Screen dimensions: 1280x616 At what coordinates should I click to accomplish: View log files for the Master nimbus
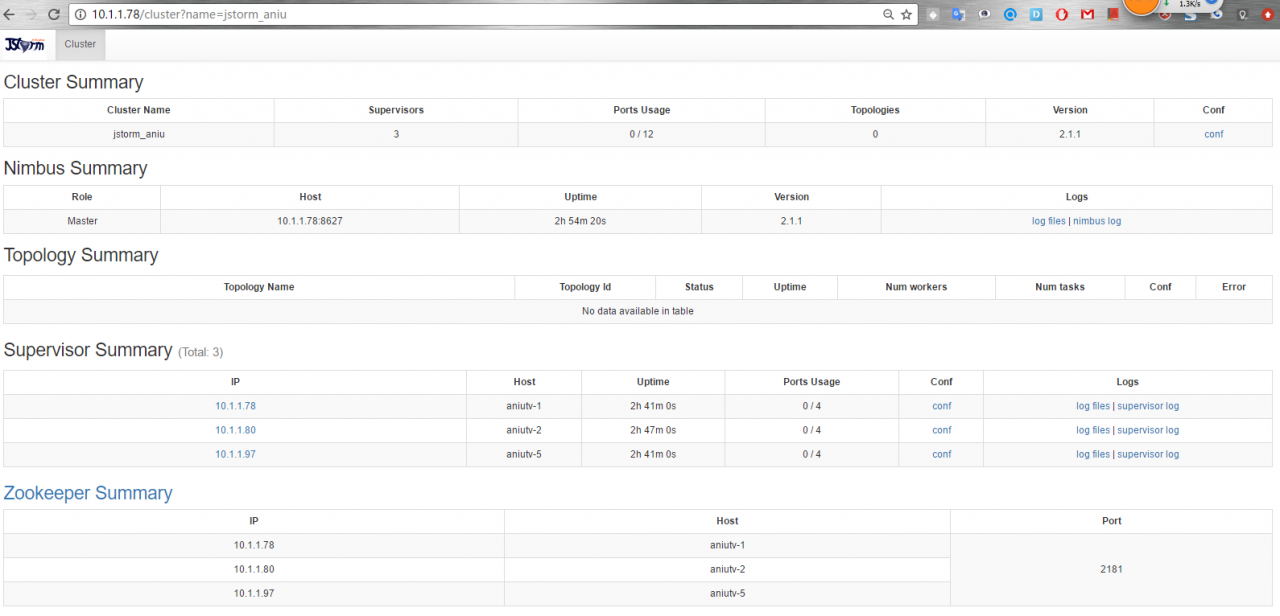pyautogui.click(x=1048, y=220)
